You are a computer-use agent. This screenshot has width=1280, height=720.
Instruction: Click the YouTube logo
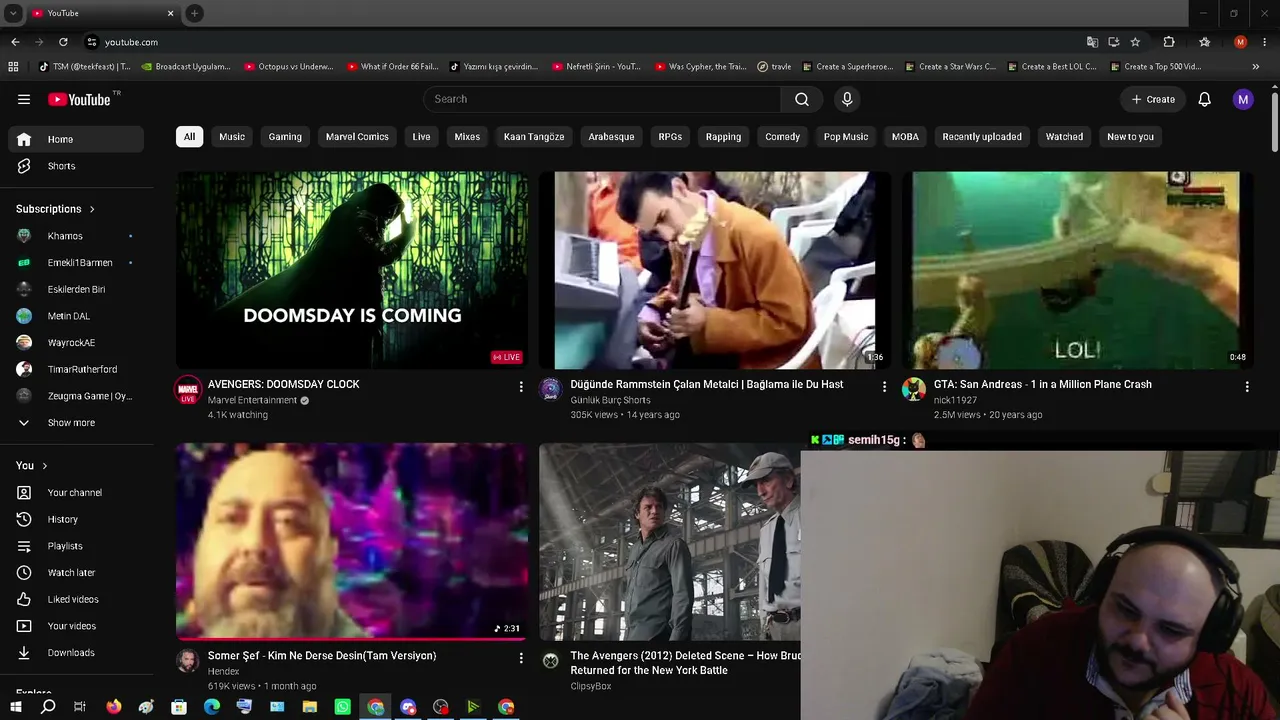click(80, 99)
